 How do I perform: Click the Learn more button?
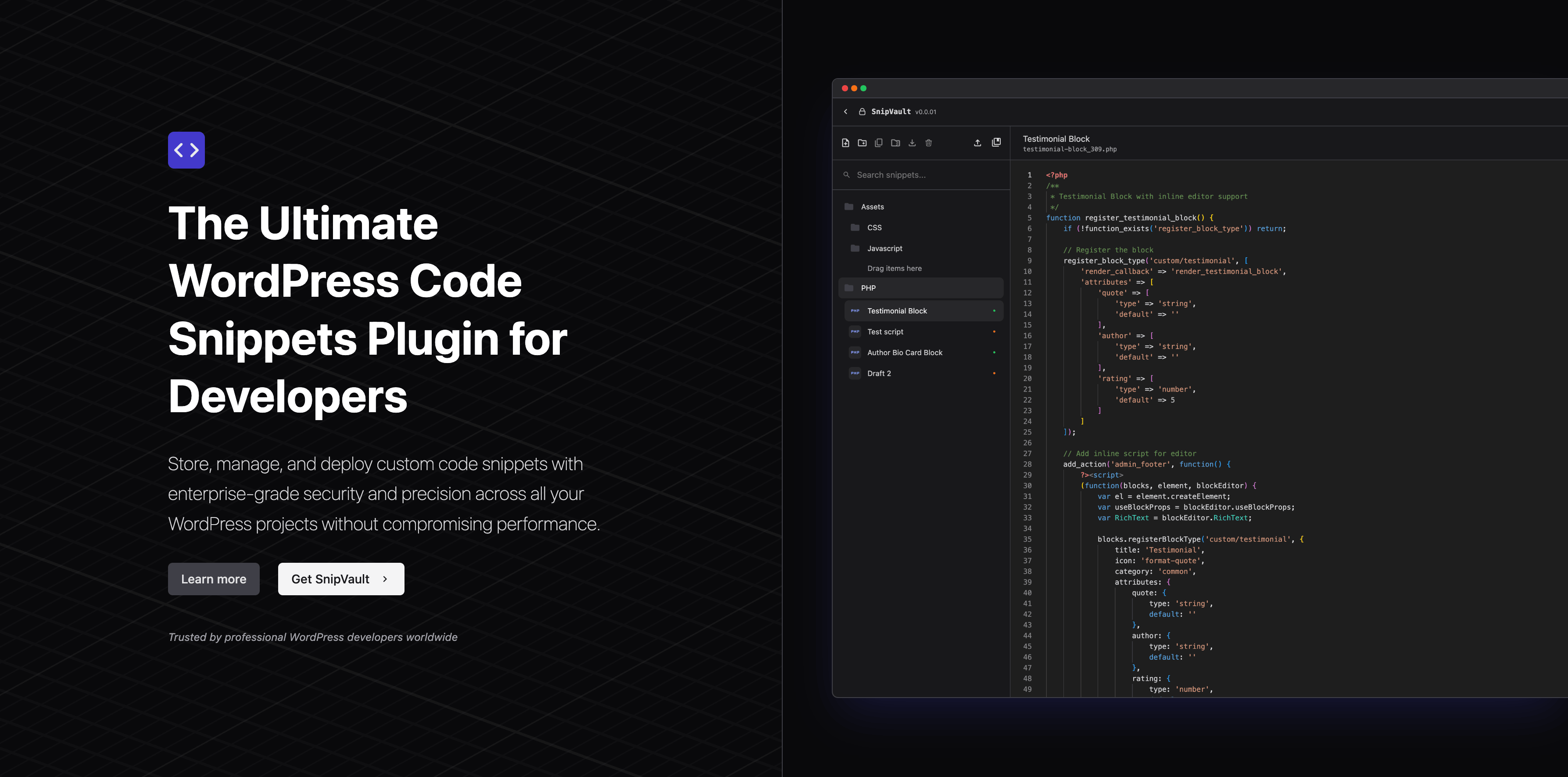pyautogui.click(x=214, y=579)
